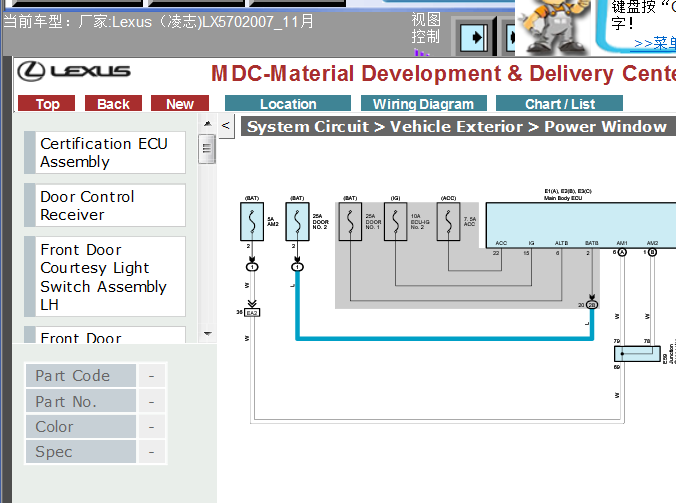Click the Part No. label cell
Screen dimensions: 676x503
point(81,402)
